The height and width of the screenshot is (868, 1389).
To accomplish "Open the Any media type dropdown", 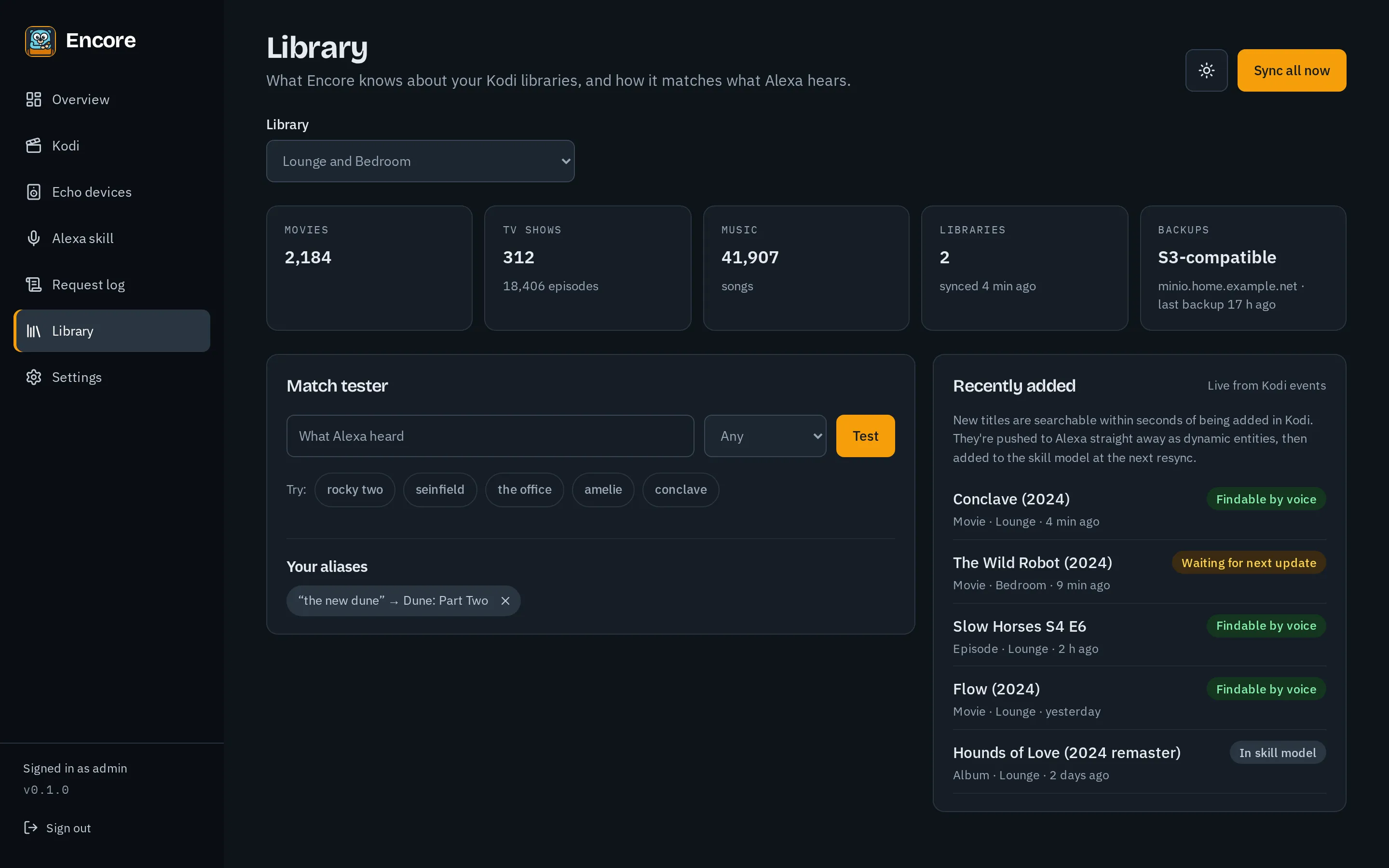I will click(765, 436).
